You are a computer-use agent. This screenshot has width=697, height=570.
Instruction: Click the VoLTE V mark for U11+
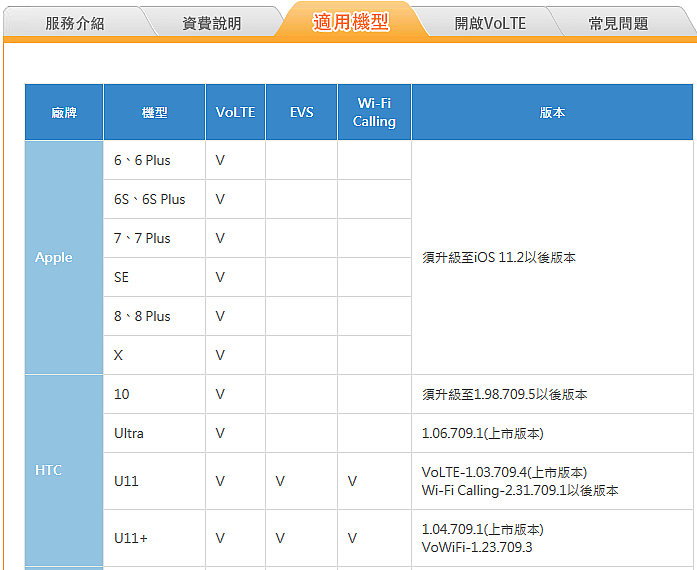pyautogui.click(x=220, y=538)
